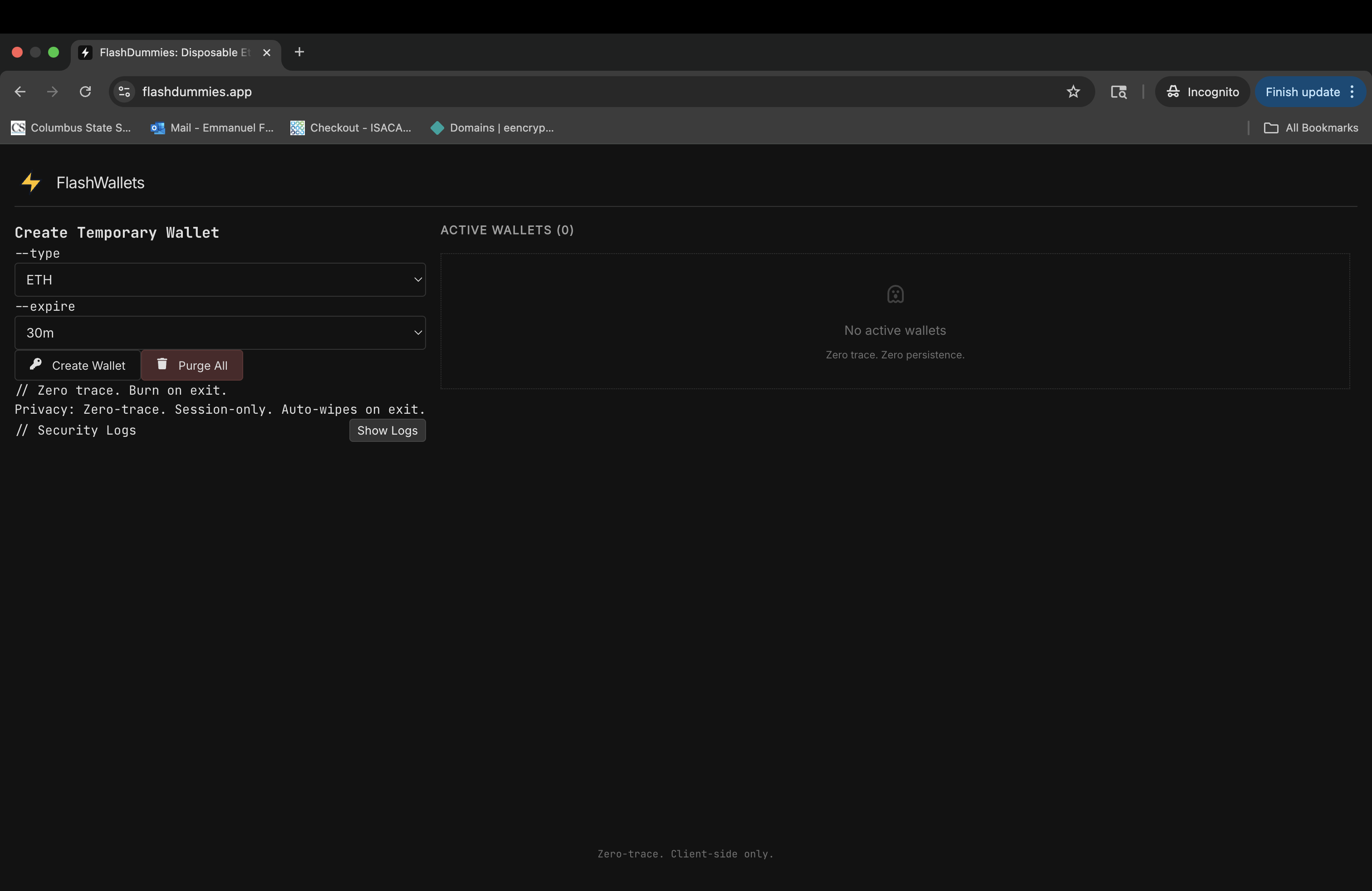Open Chrome three-dot menu
This screenshot has width=1372, height=891.
1352,92
